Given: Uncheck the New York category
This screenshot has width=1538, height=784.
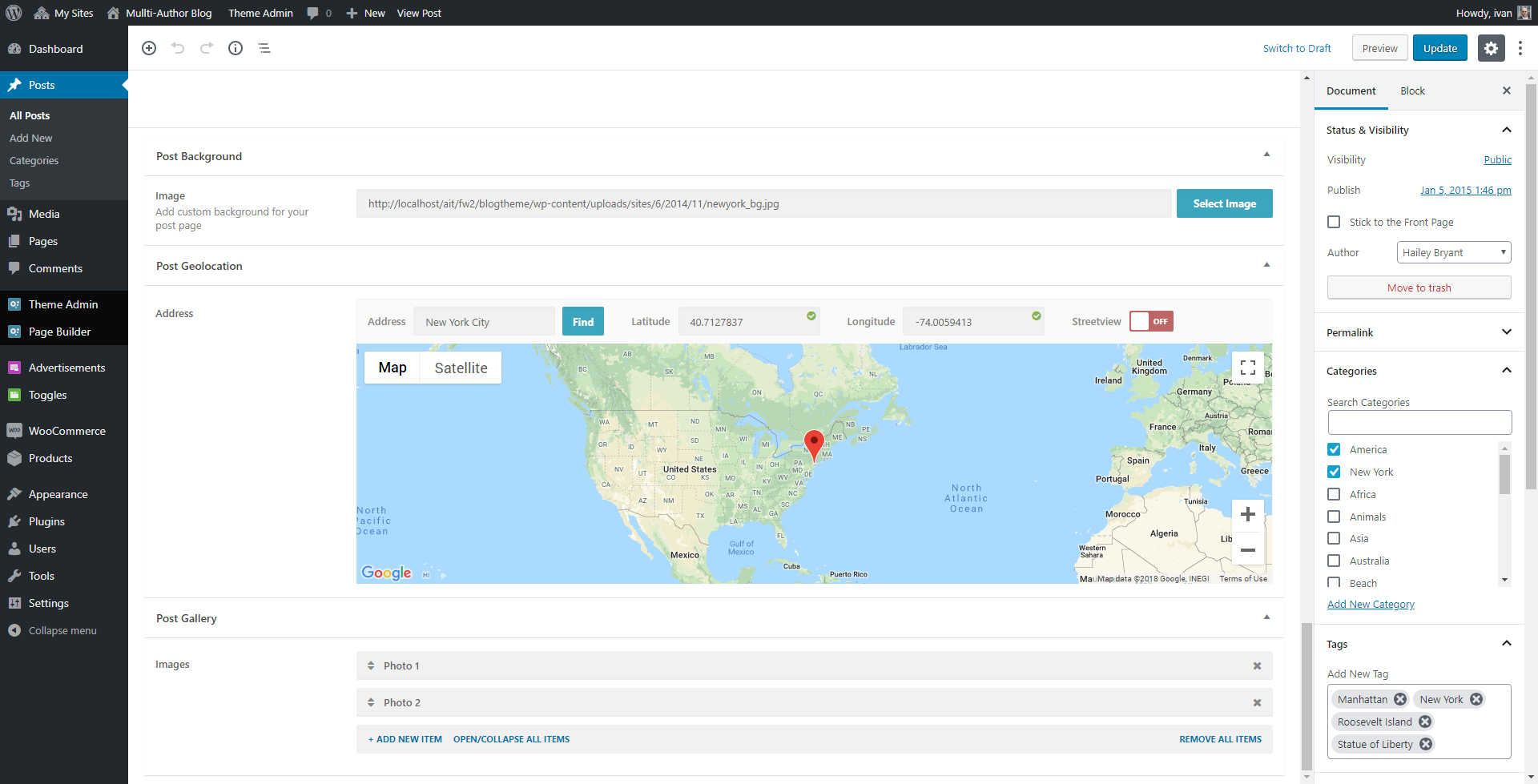Looking at the screenshot, I should (x=1334, y=472).
